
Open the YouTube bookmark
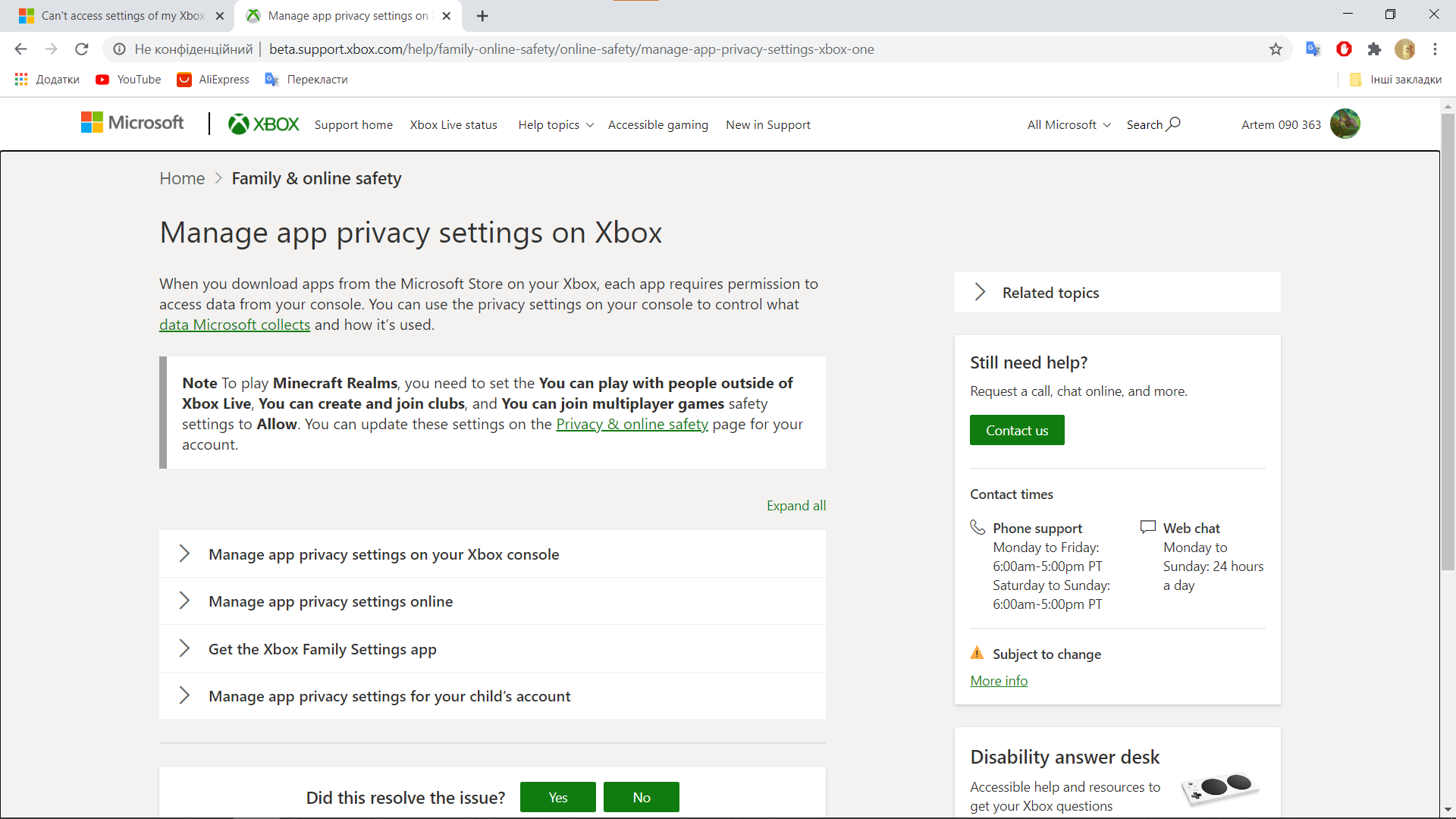click(128, 80)
